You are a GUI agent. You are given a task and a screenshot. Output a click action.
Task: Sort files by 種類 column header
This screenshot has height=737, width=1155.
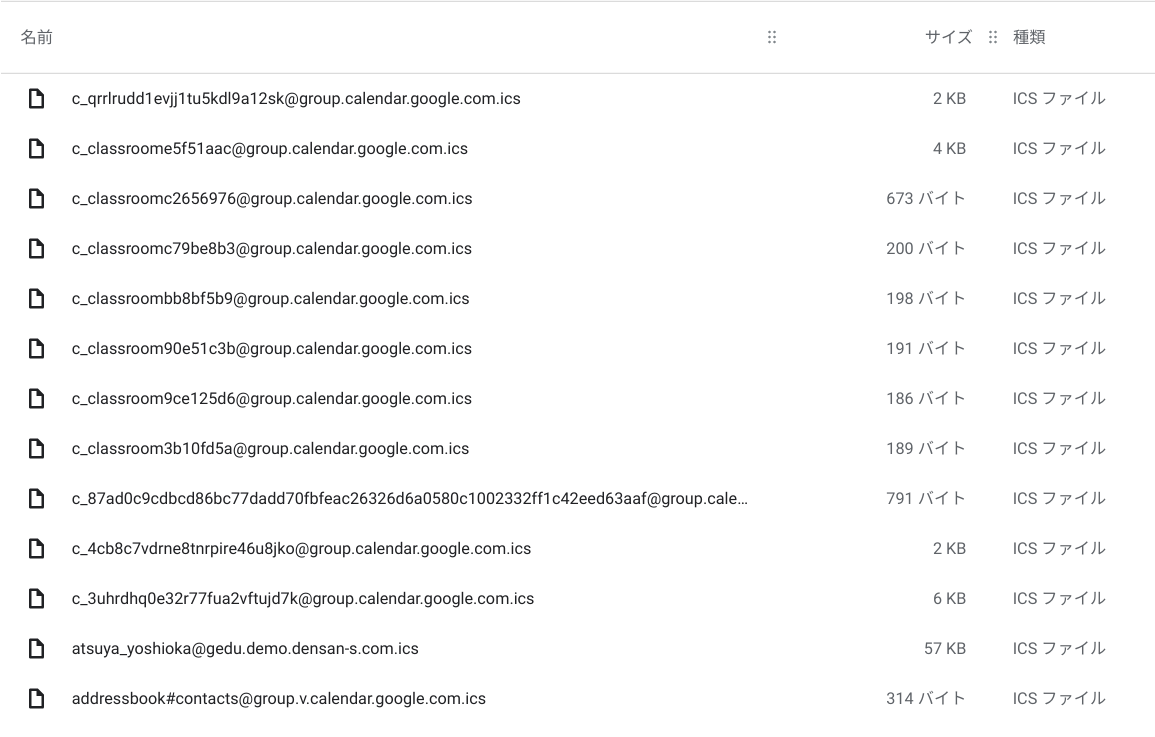[1029, 37]
